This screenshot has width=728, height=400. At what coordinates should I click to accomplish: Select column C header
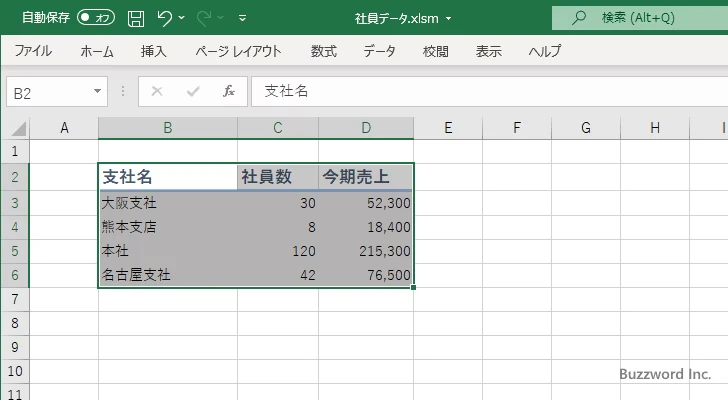(x=278, y=128)
